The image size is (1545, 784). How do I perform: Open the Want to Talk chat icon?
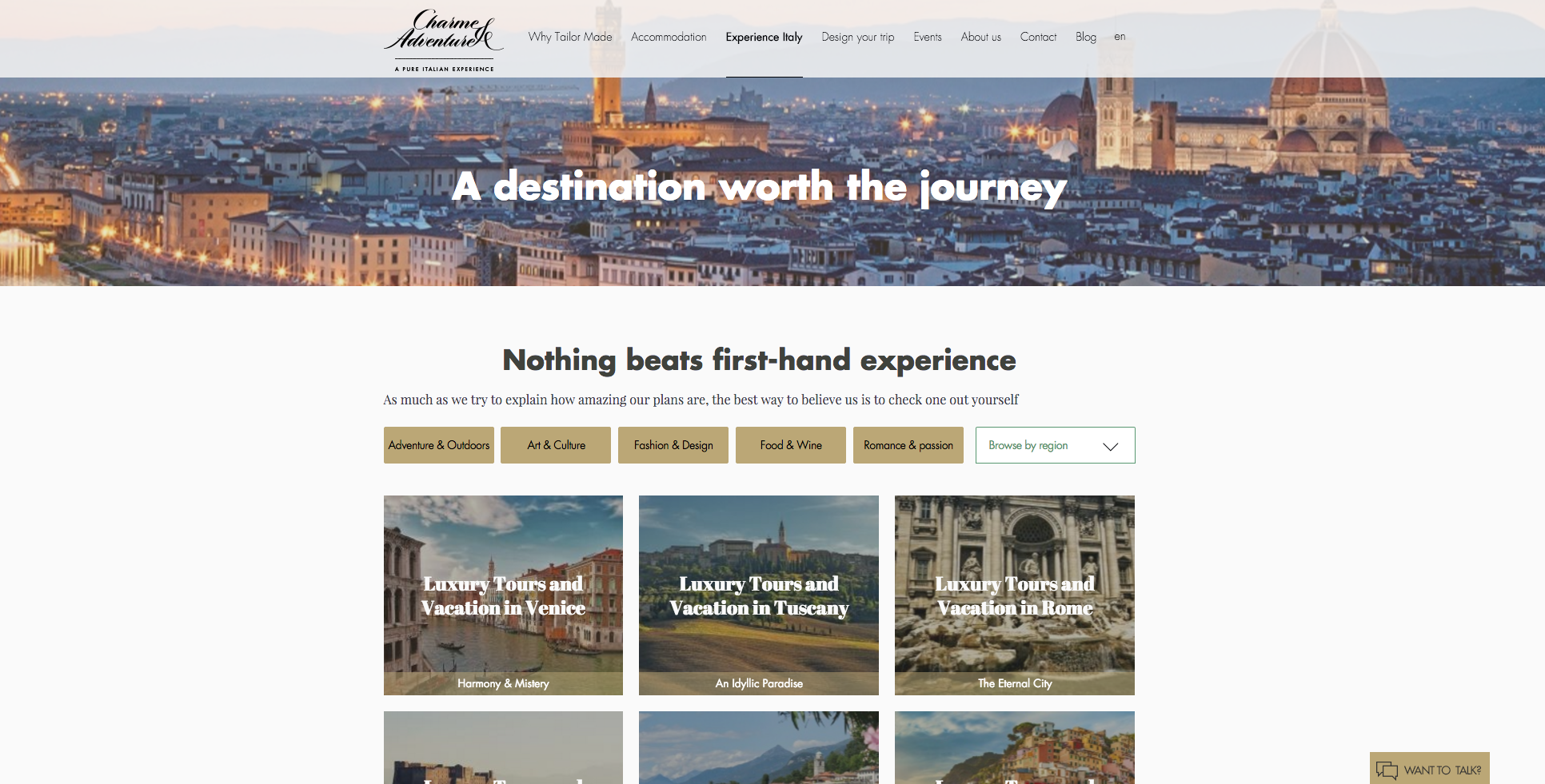pos(1387,770)
